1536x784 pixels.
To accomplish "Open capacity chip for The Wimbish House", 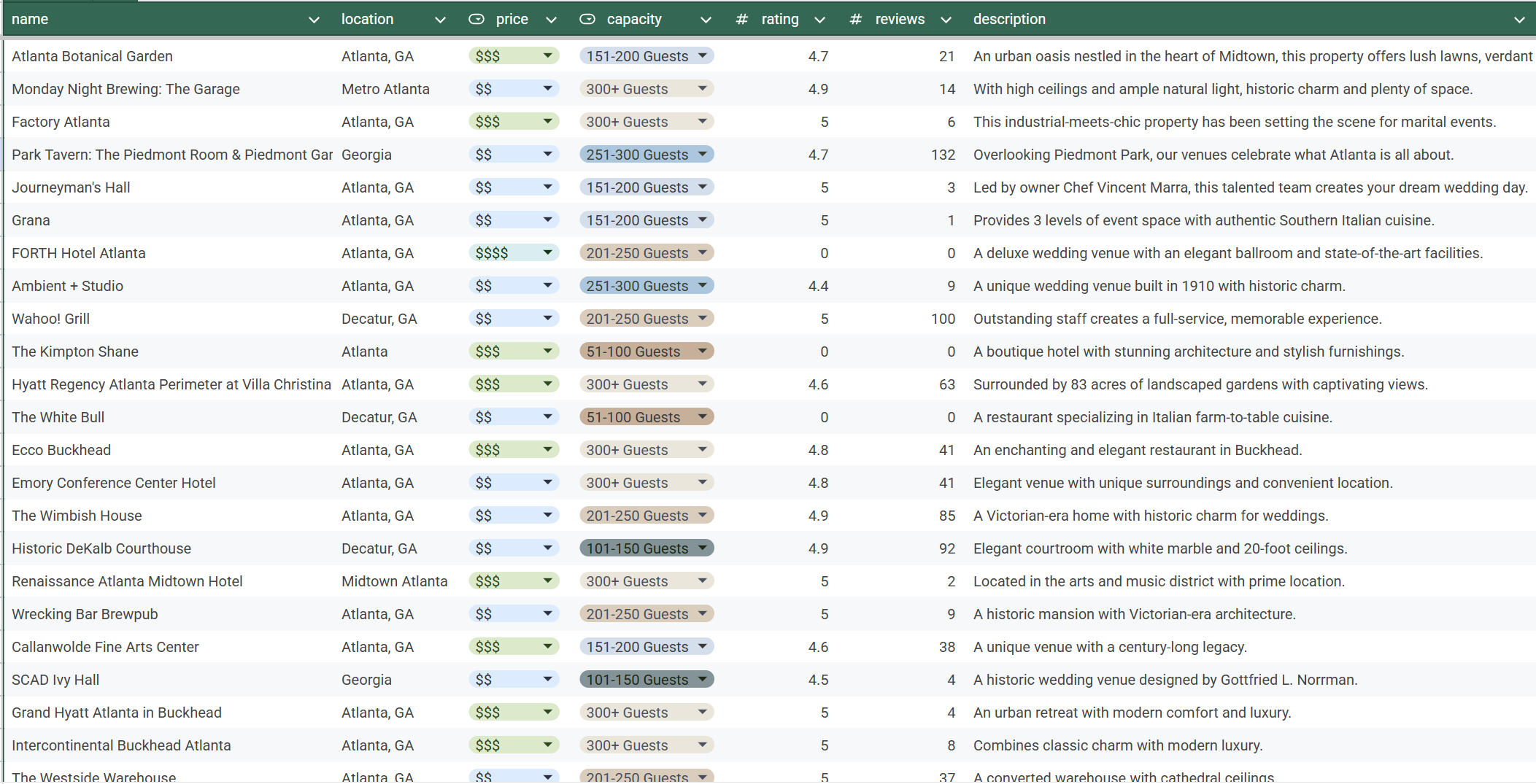I will (647, 516).
